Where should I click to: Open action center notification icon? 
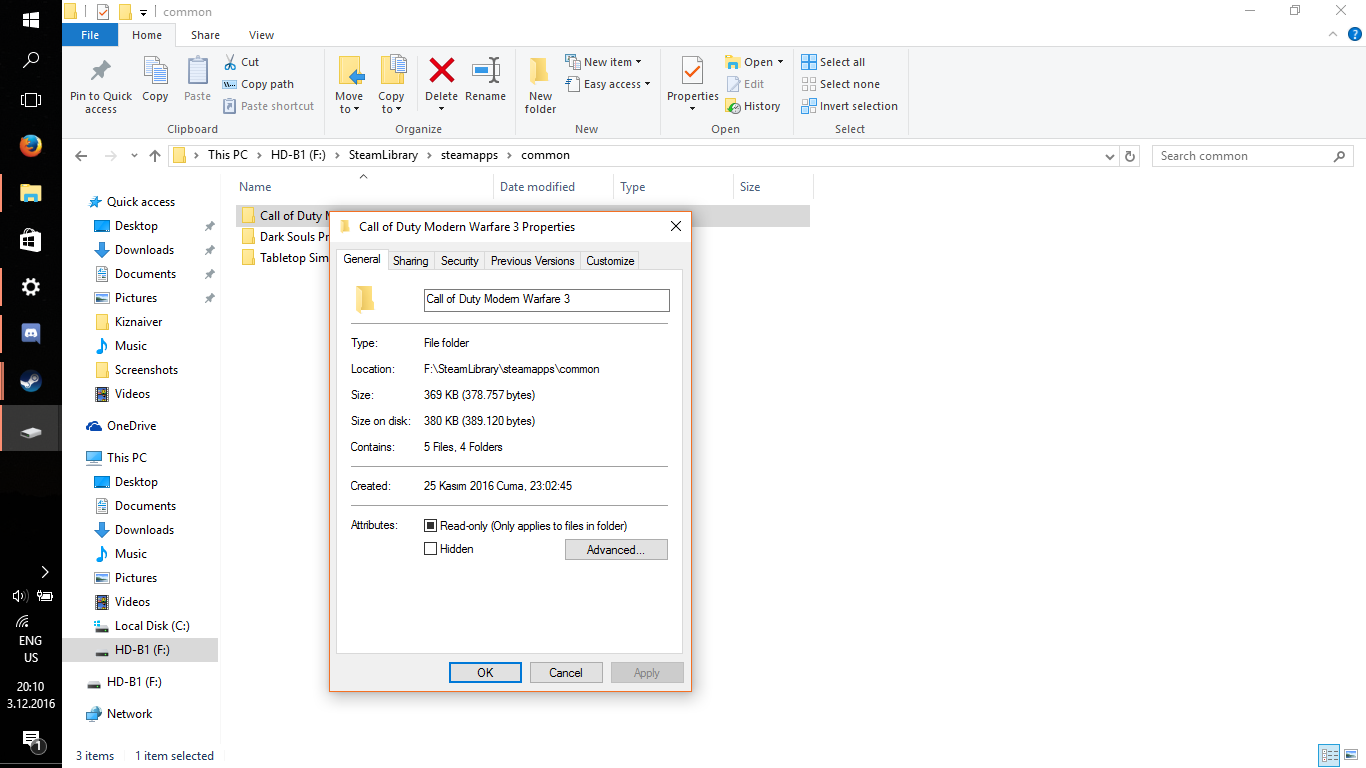pyautogui.click(x=31, y=740)
